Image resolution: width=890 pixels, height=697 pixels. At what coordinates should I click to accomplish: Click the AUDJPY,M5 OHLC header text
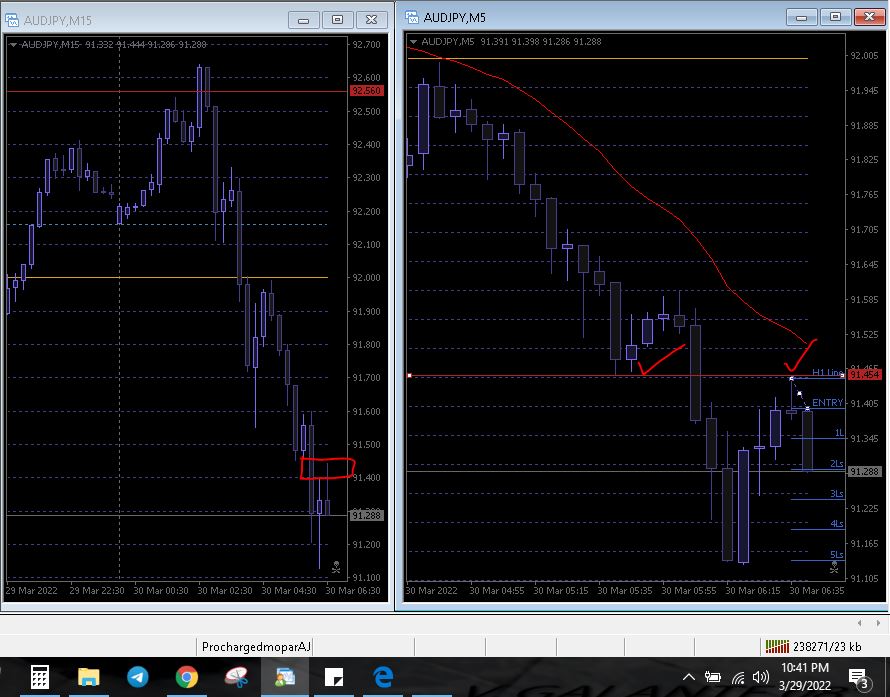(511, 41)
